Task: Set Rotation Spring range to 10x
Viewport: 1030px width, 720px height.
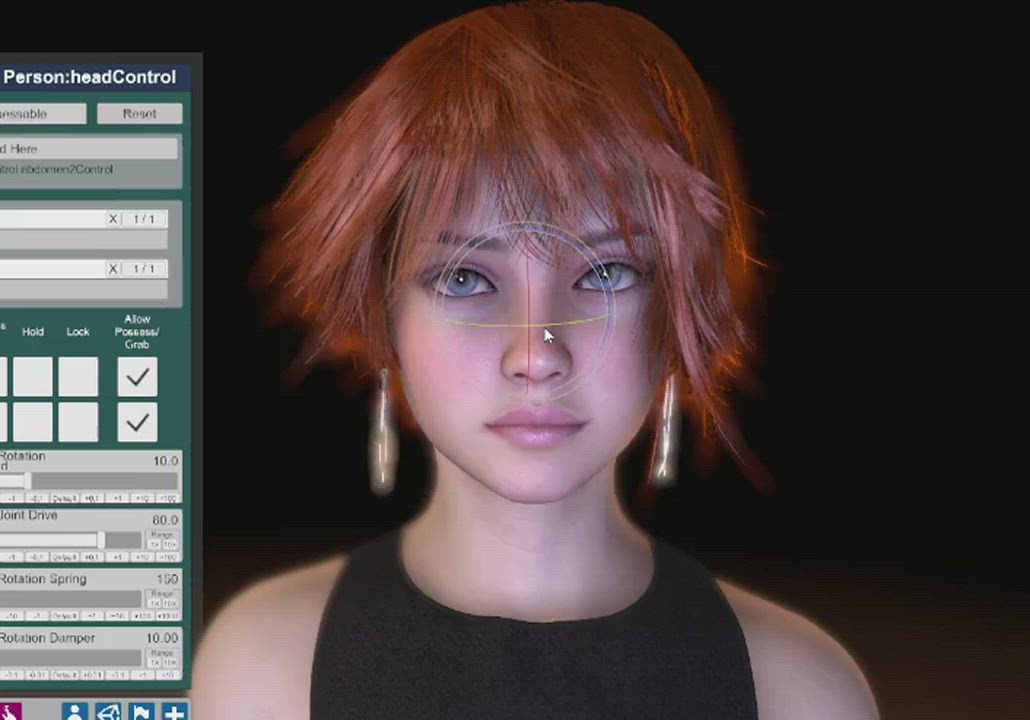Action: coord(169,603)
